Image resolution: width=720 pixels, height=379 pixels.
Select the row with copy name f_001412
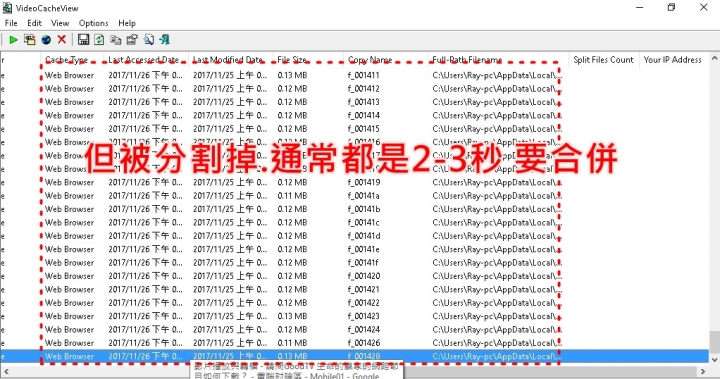click(354, 88)
